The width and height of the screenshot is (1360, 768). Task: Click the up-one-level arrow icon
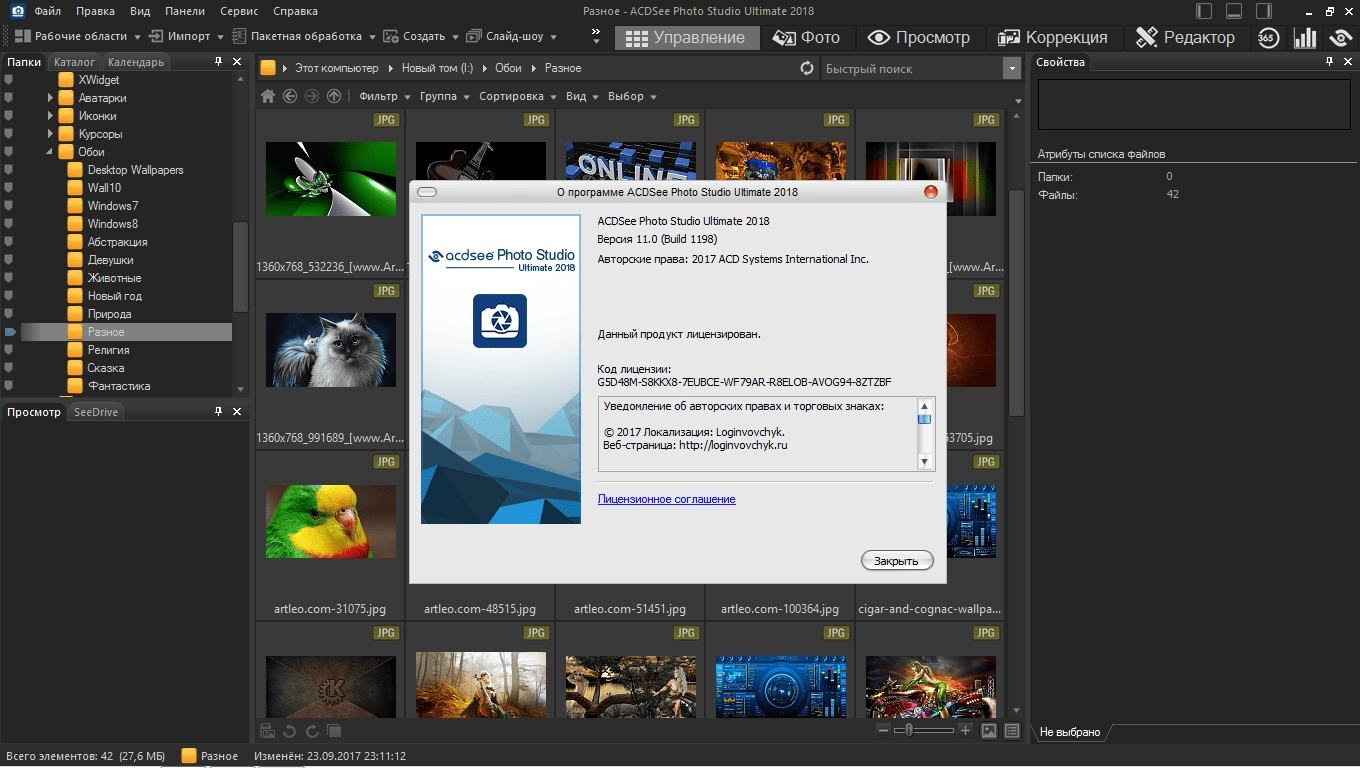click(x=334, y=96)
